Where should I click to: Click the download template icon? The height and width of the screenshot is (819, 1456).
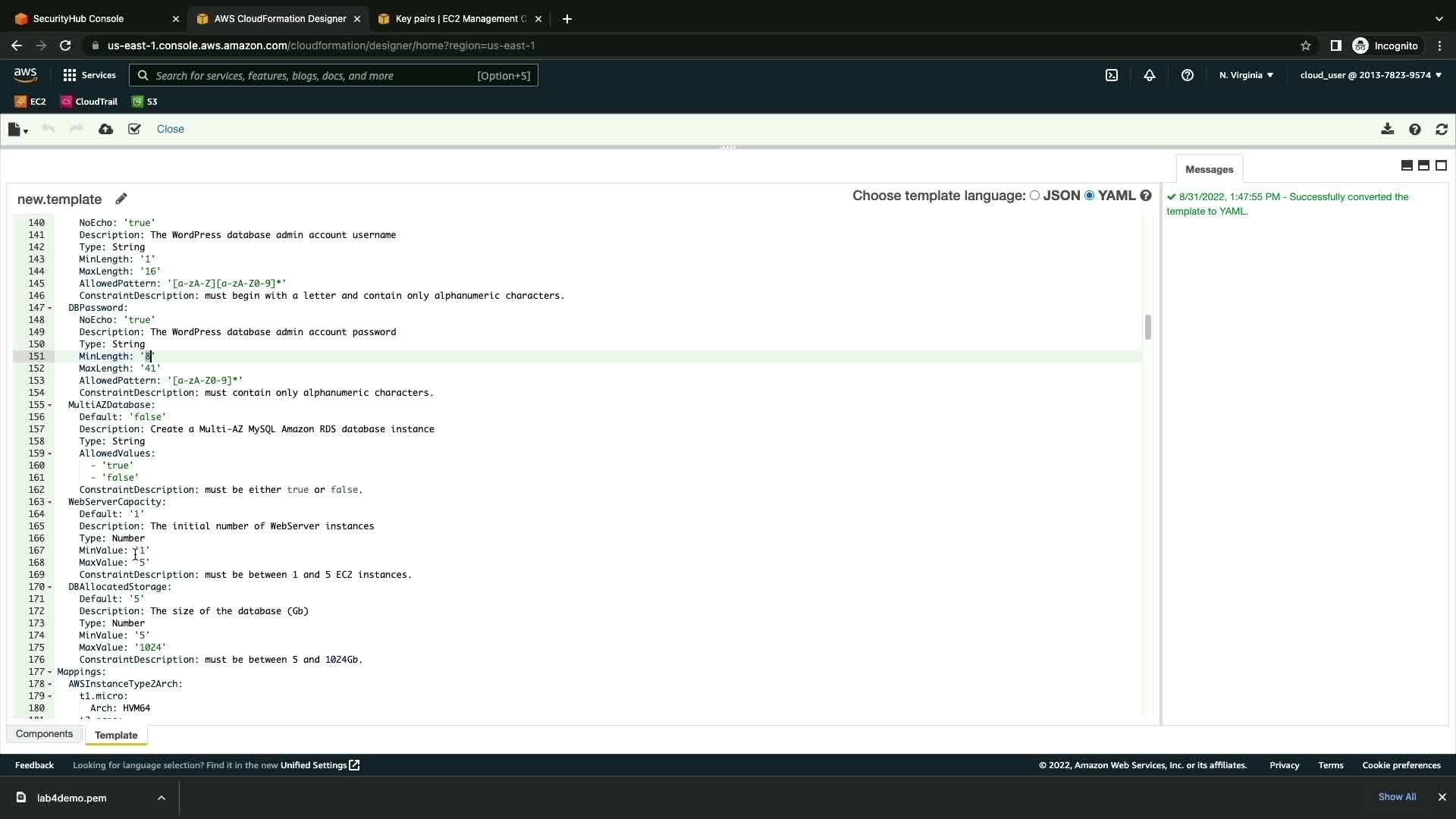tap(1387, 129)
